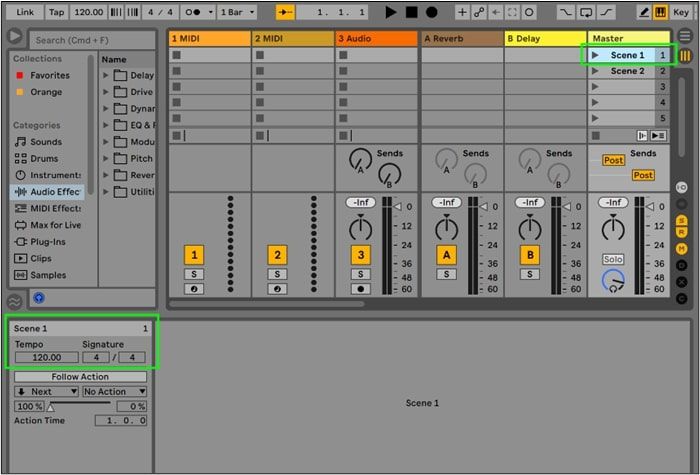The width and height of the screenshot is (700, 475).
Task: Stop playback with the Stop button
Action: click(411, 12)
